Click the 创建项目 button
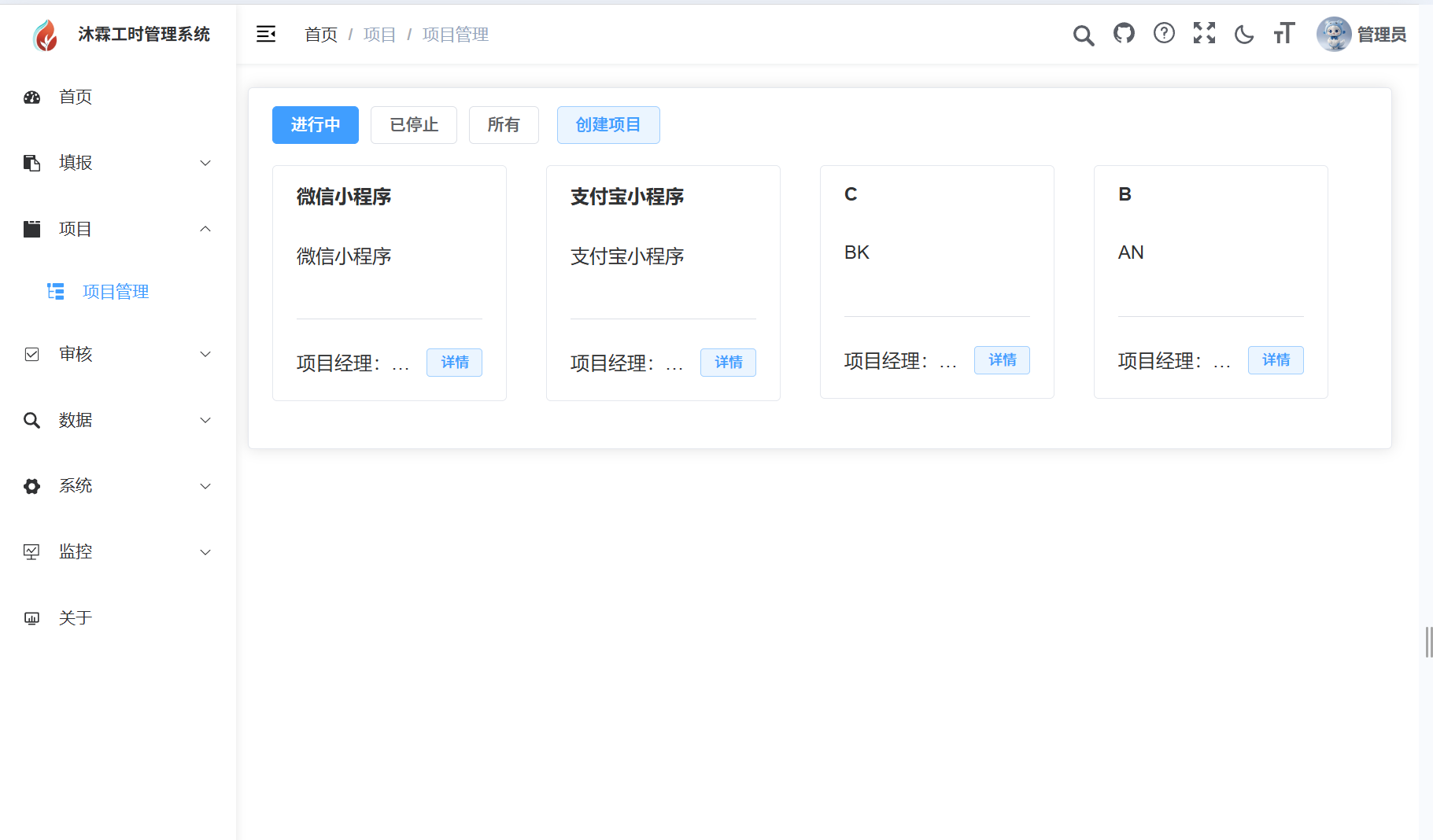Image resolution: width=1433 pixels, height=840 pixels. (x=608, y=124)
